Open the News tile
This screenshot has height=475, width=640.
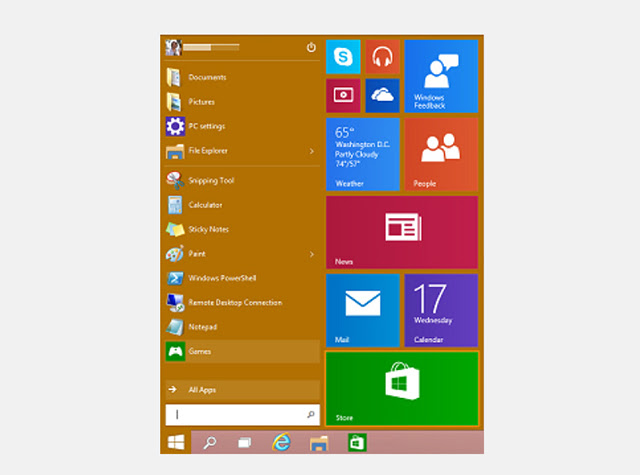[402, 232]
